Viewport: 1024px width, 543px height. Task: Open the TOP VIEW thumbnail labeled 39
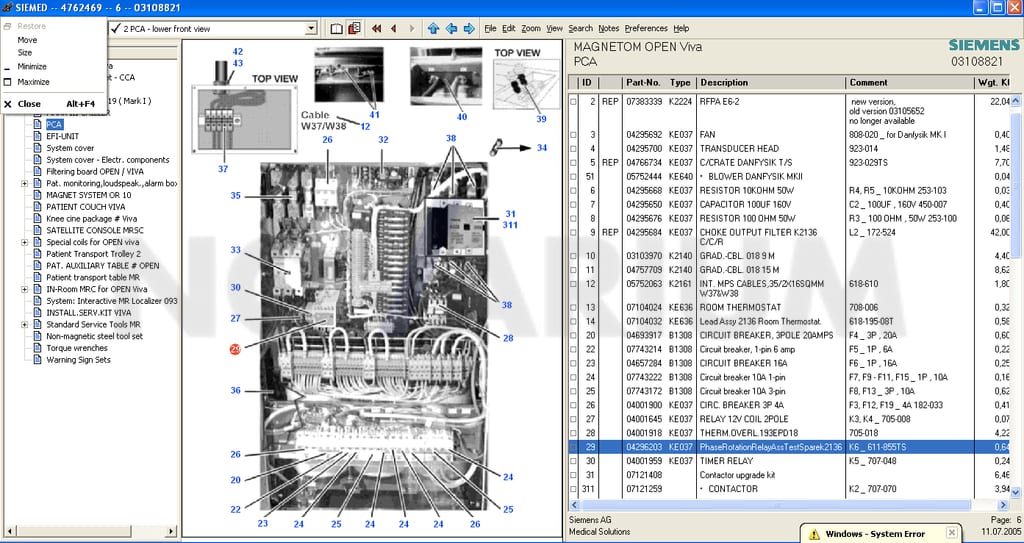[x=526, y=84]
